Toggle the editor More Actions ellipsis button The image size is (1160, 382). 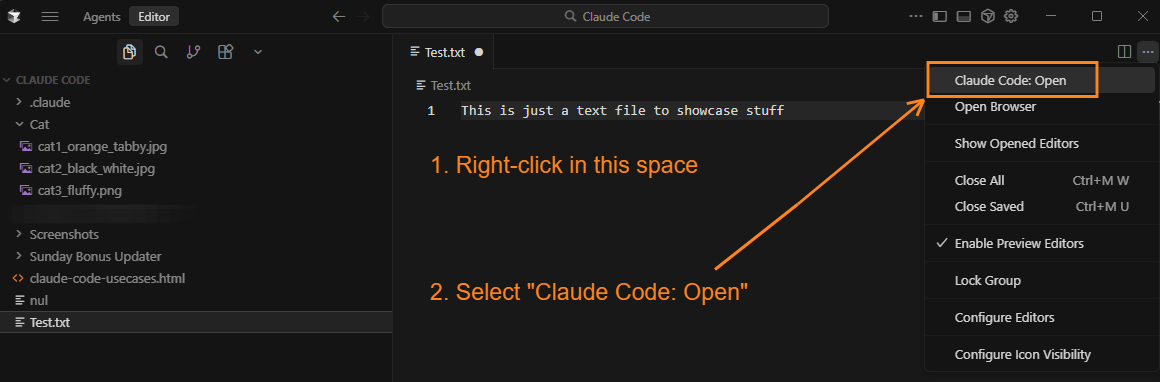1147,52
